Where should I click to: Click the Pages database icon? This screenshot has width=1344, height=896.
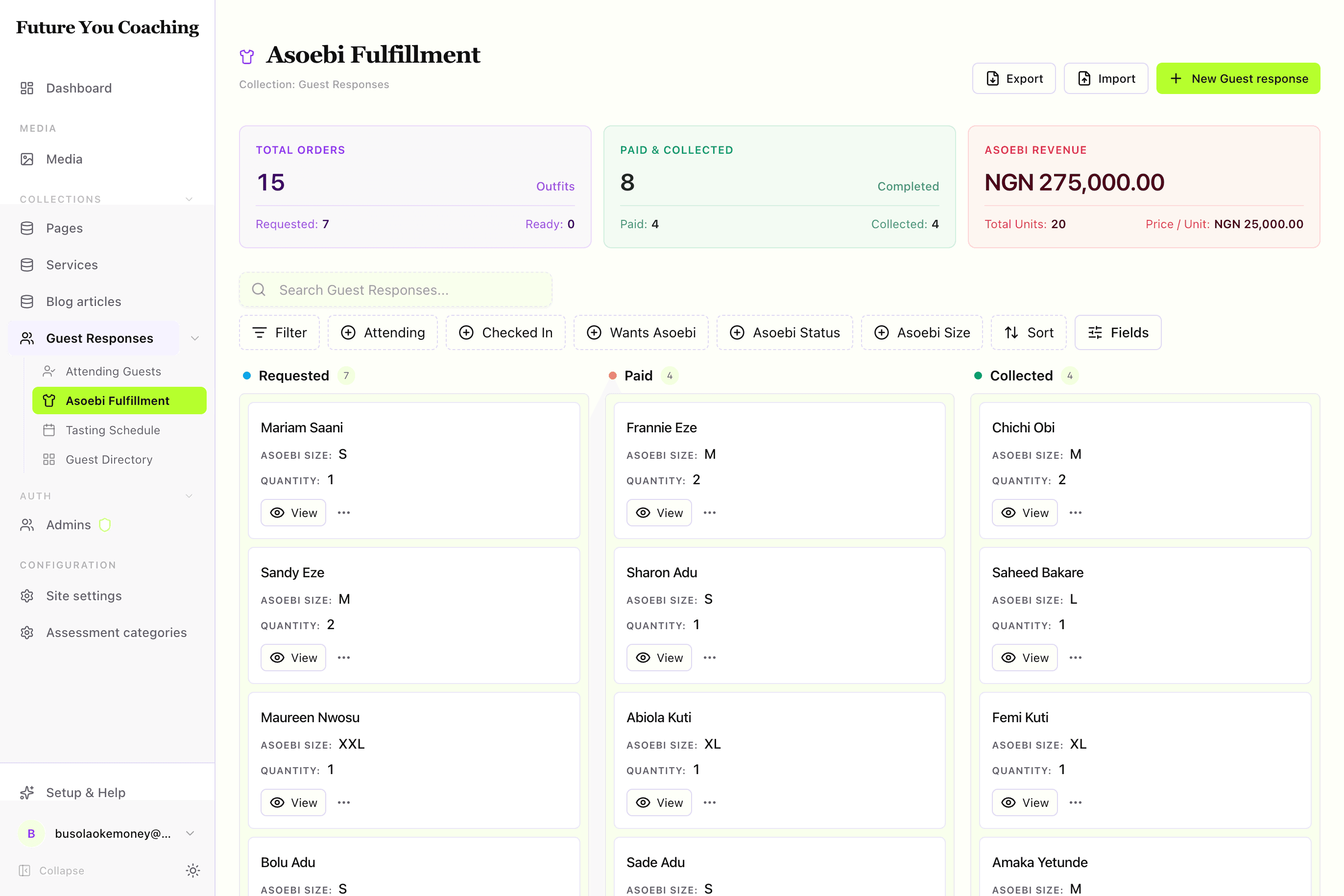pos(27,228)
